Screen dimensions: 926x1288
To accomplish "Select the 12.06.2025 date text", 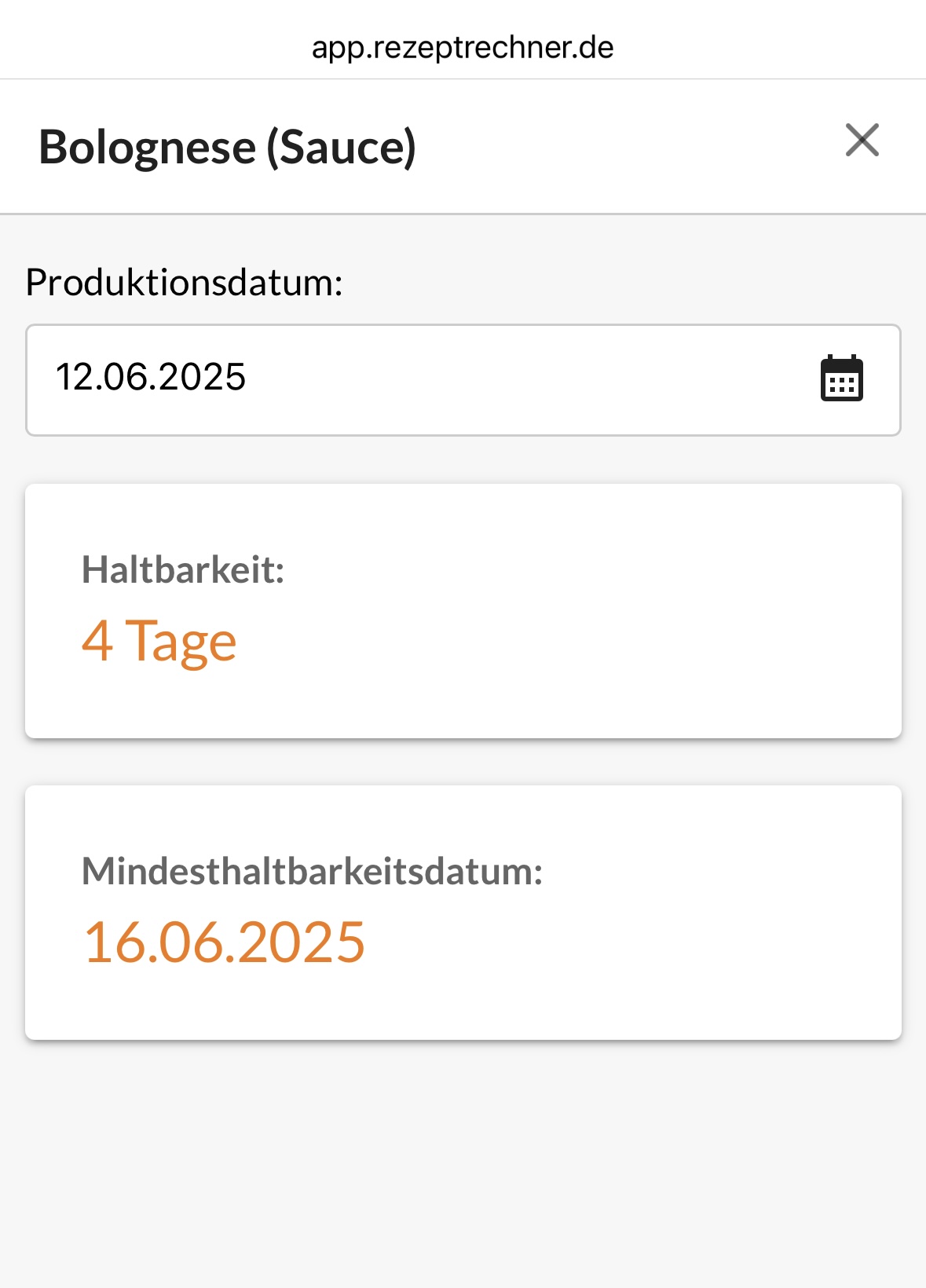I will [x=151, y=377].
